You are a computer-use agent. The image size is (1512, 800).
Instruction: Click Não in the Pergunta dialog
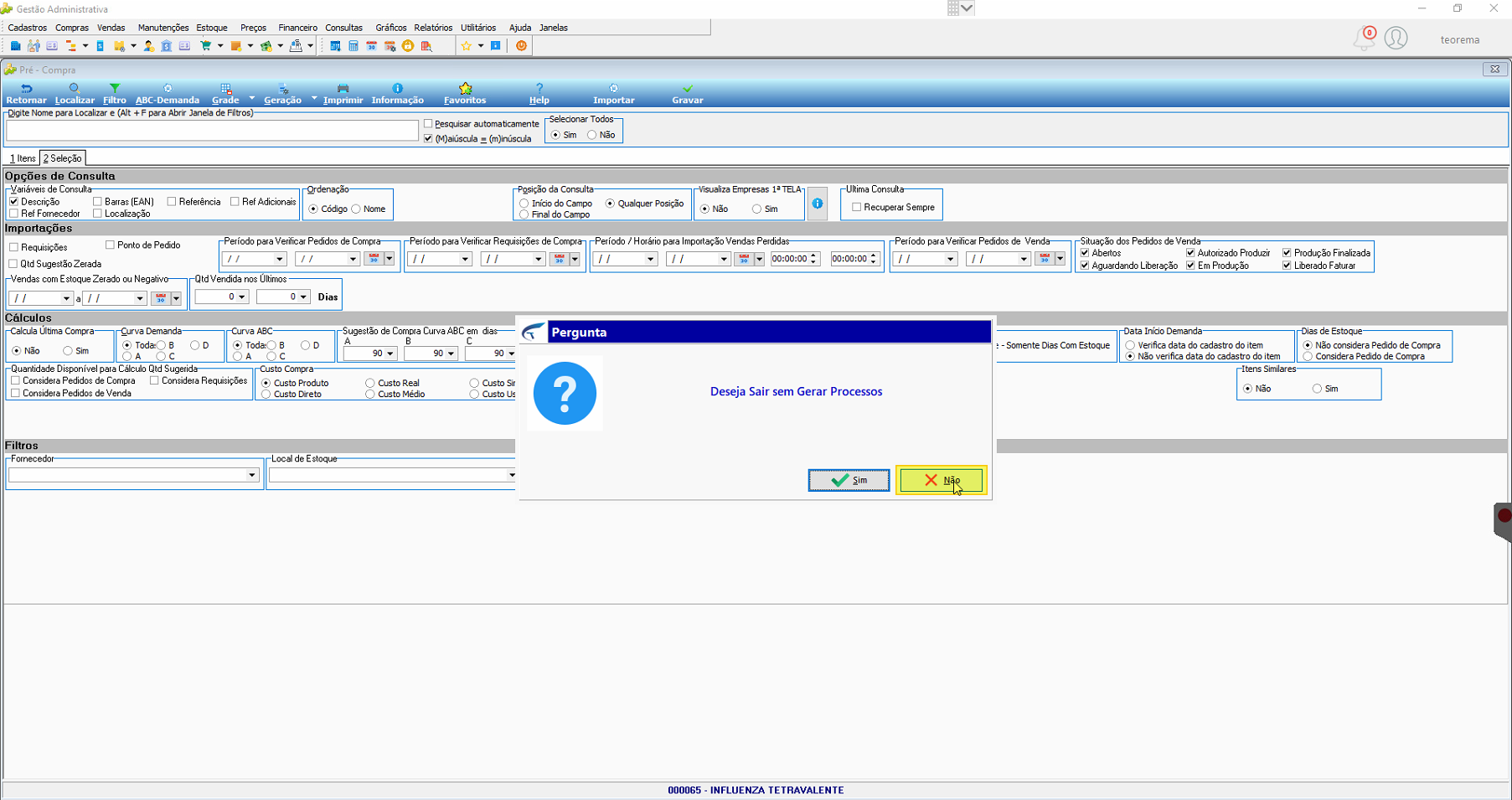coord(942,480)
